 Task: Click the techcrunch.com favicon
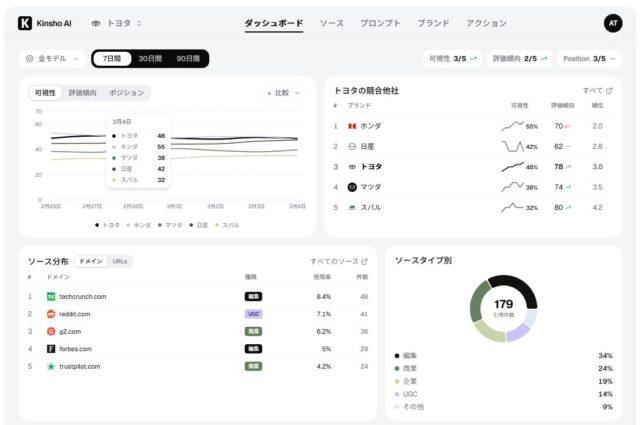[51, 296]
